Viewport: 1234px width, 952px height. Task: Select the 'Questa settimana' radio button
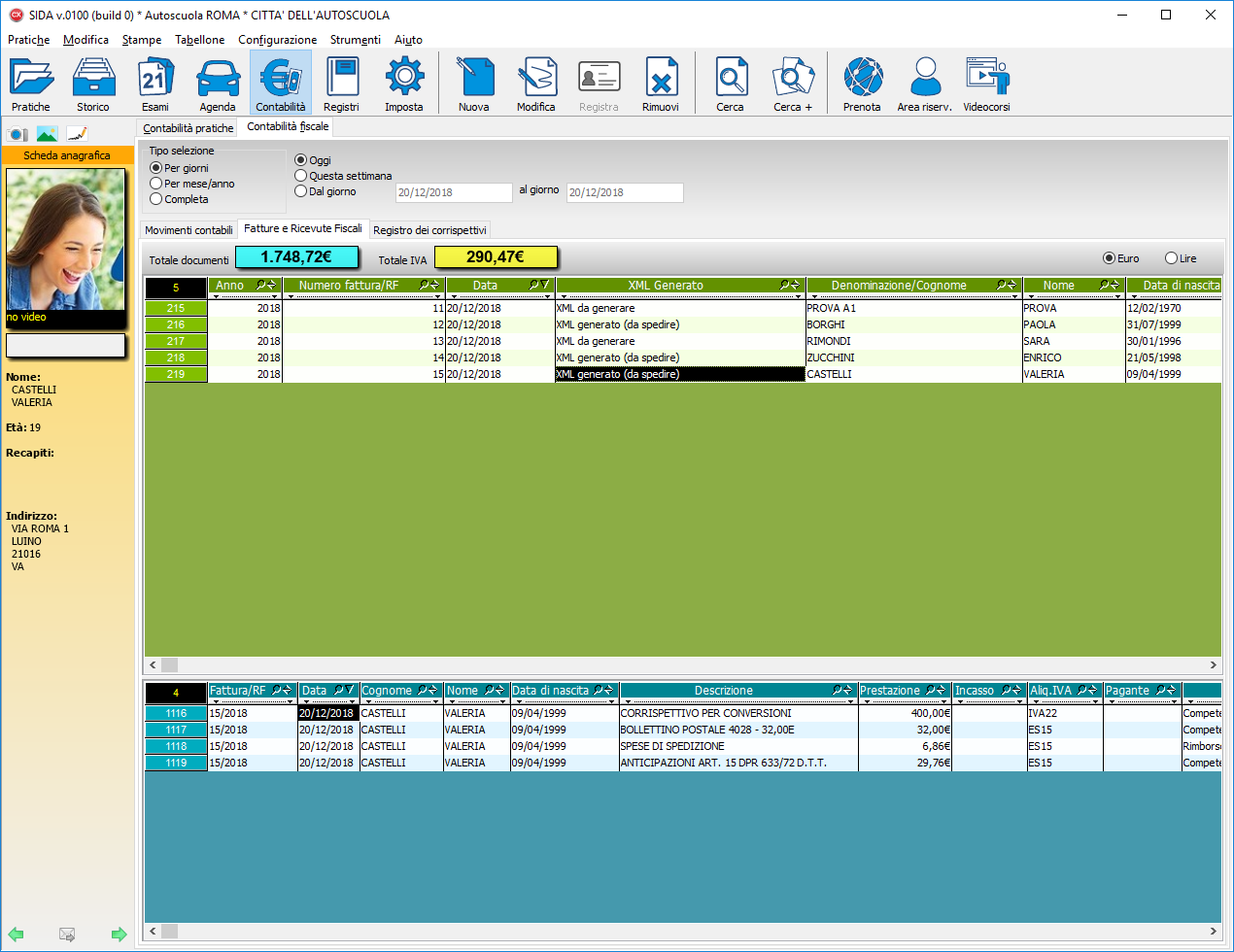click(x=301, y=176)
